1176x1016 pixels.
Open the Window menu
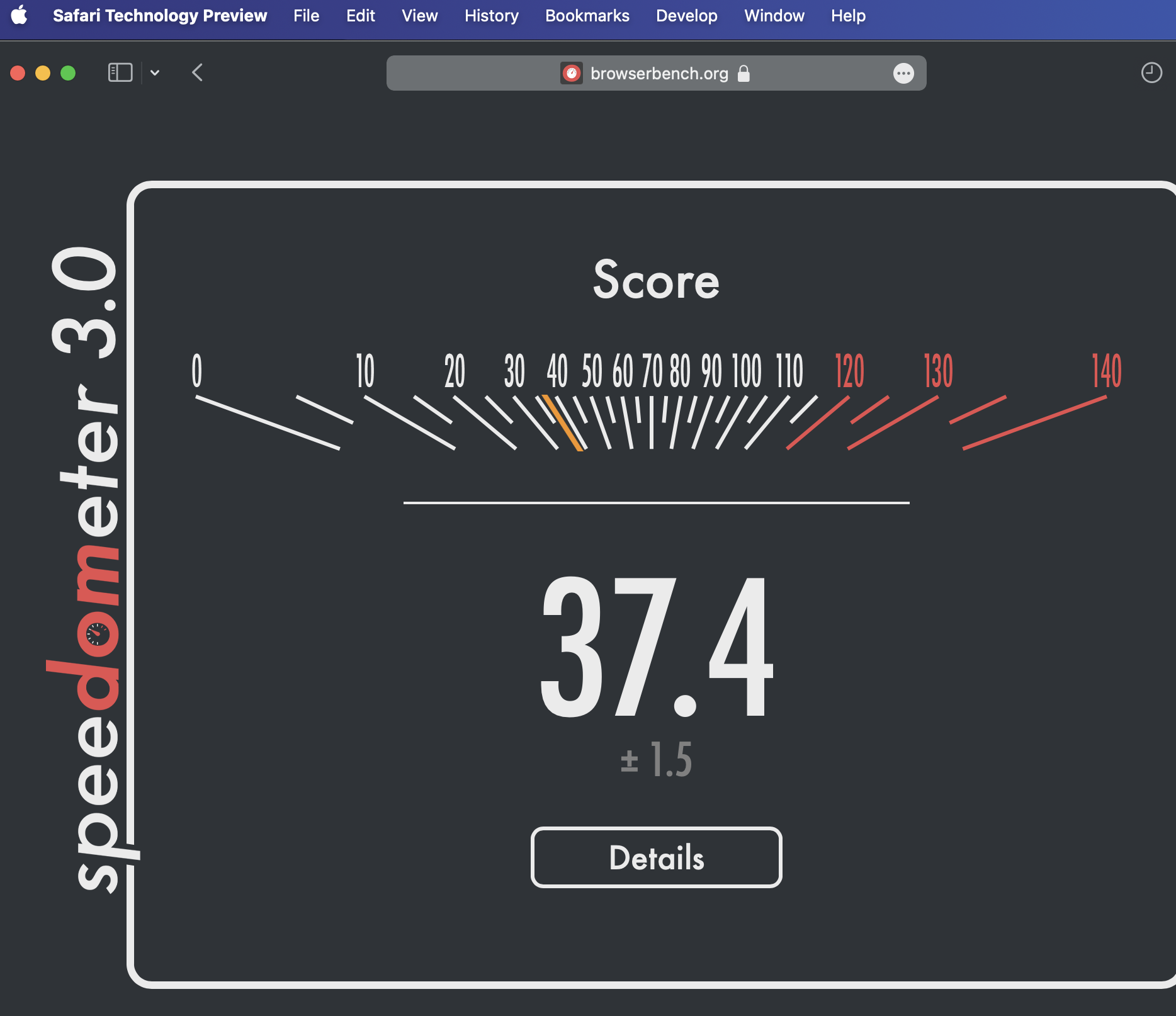tap(774, 16)
